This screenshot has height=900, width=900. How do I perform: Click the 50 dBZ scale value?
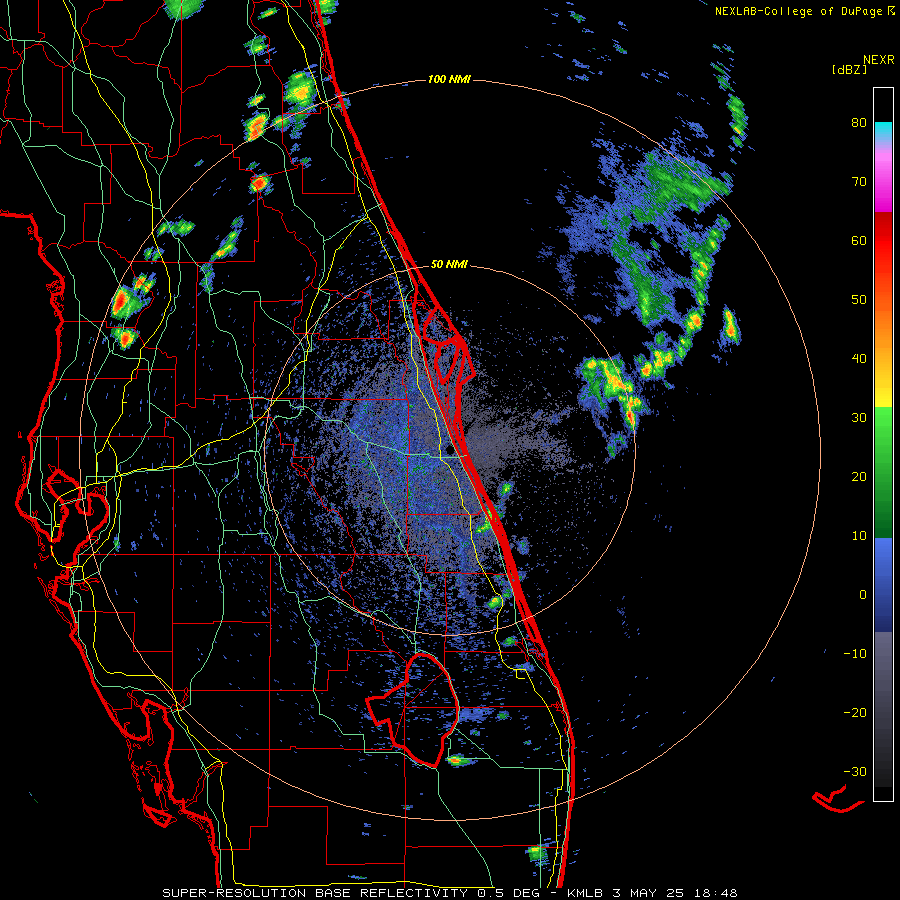pyautogui.click(x=859, y=300)
